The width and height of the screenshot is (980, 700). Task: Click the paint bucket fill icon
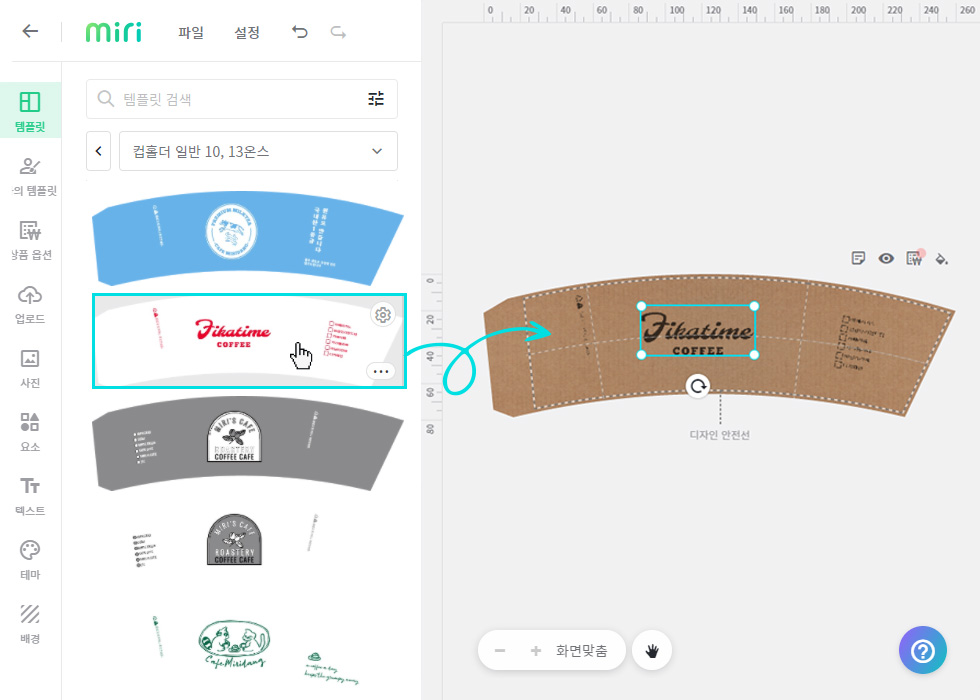click(941, 258)
